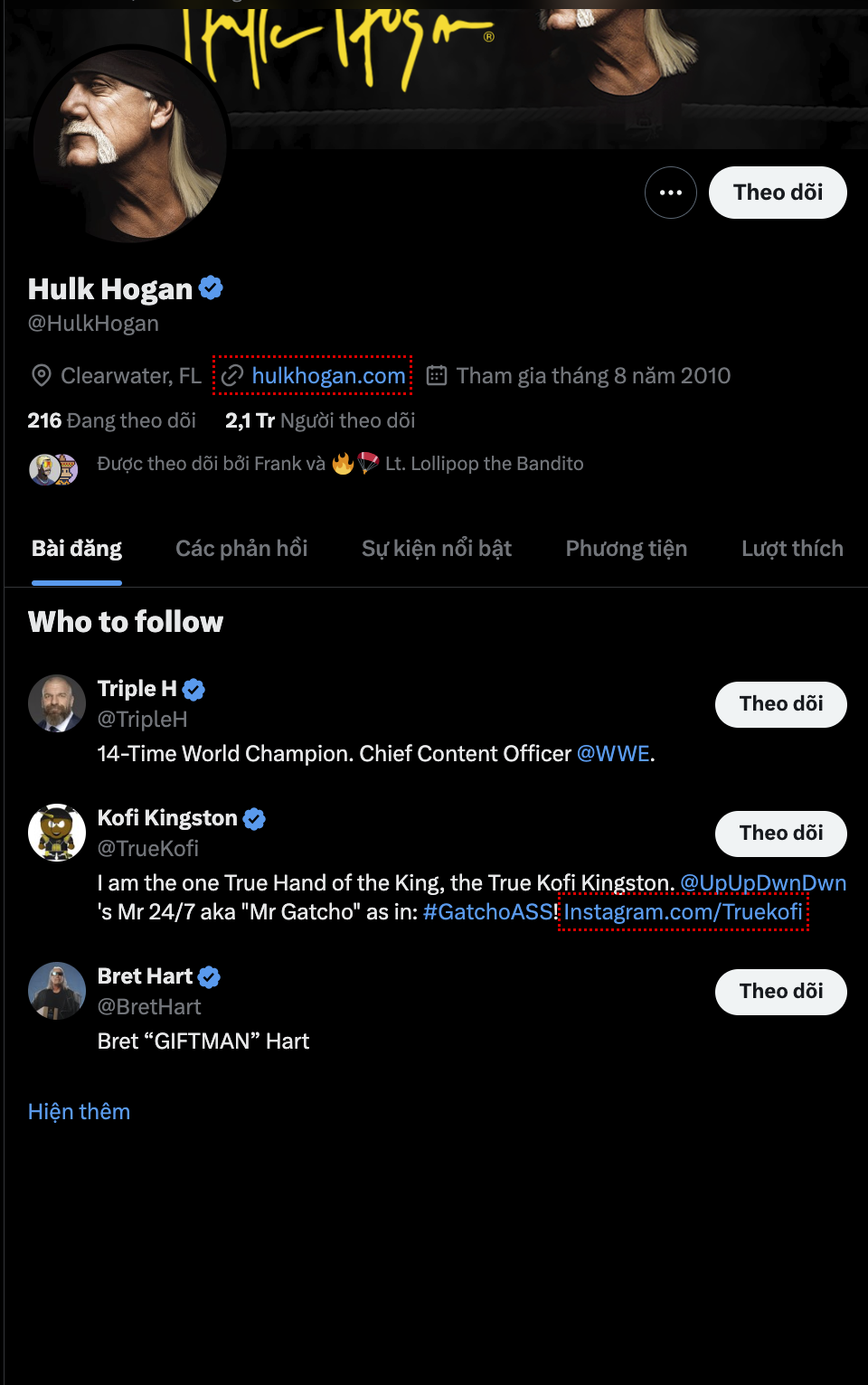The image size is (868, 1385).
Task: Switch to the Các phản hồi tab
Action: (241, 549)
